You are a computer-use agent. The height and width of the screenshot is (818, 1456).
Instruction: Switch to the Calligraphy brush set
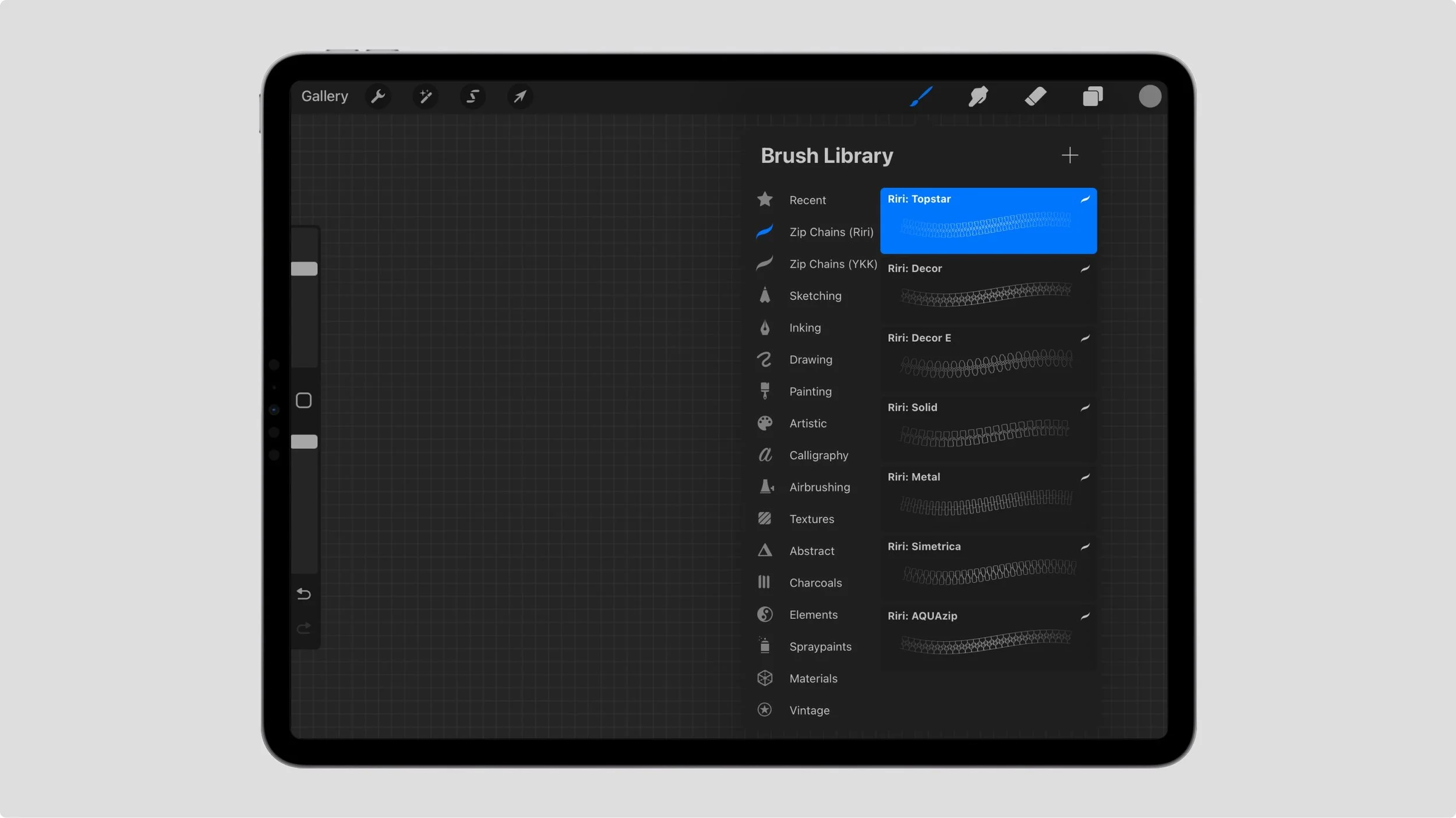tap(818, 455)
